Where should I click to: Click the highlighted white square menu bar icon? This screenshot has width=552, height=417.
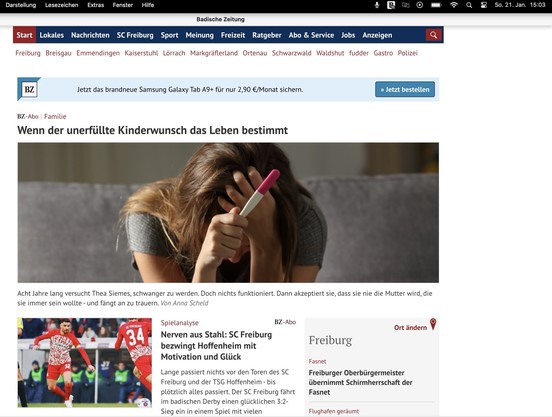391,5
